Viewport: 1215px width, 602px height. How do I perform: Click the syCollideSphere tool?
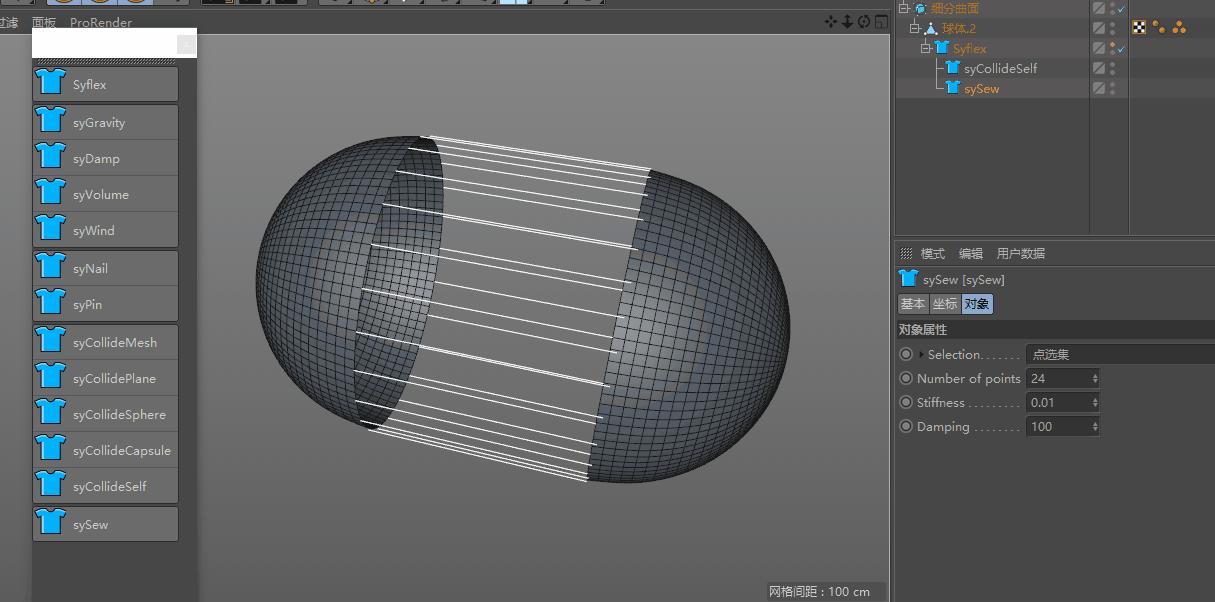pyautogui.click(x=105, y=413)
